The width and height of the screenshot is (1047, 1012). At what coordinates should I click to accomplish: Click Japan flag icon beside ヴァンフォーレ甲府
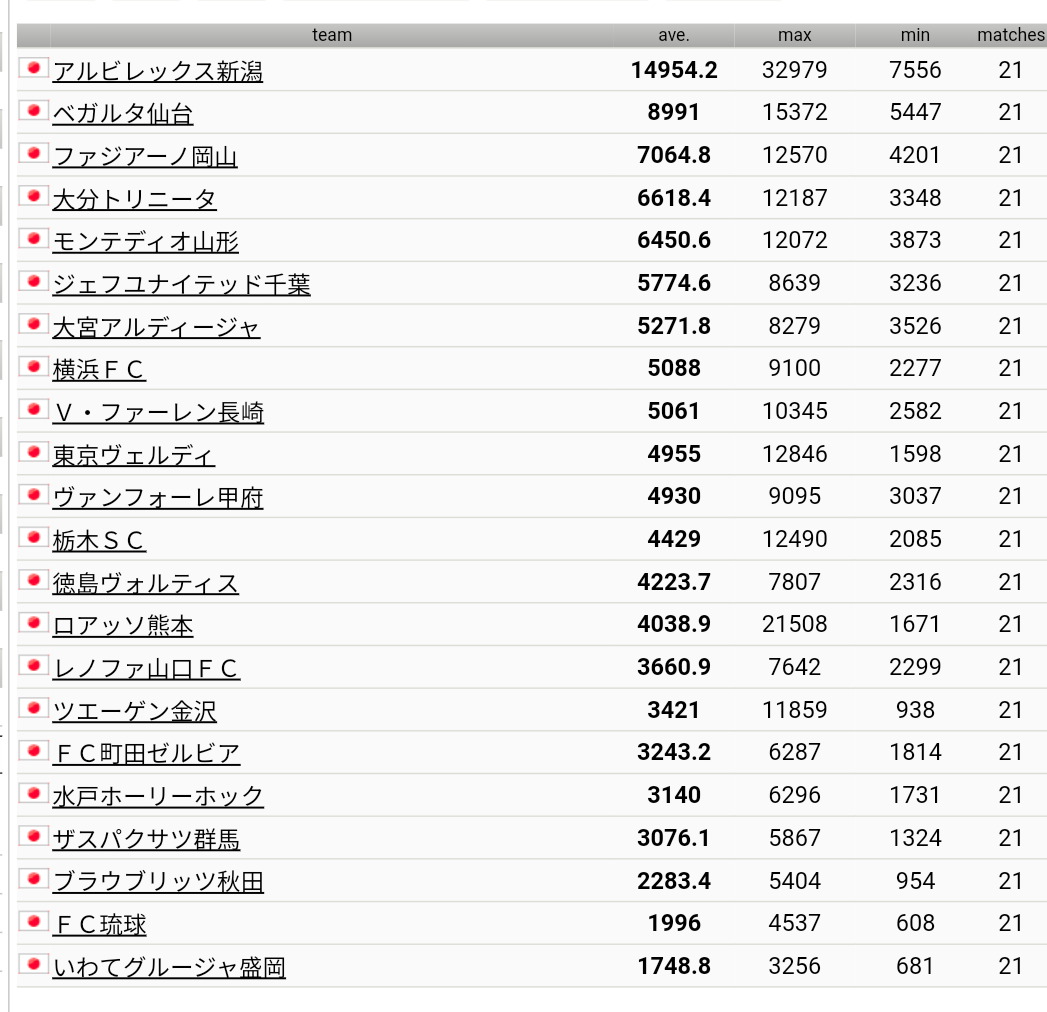pyautogui.click(x=33, y=494)
